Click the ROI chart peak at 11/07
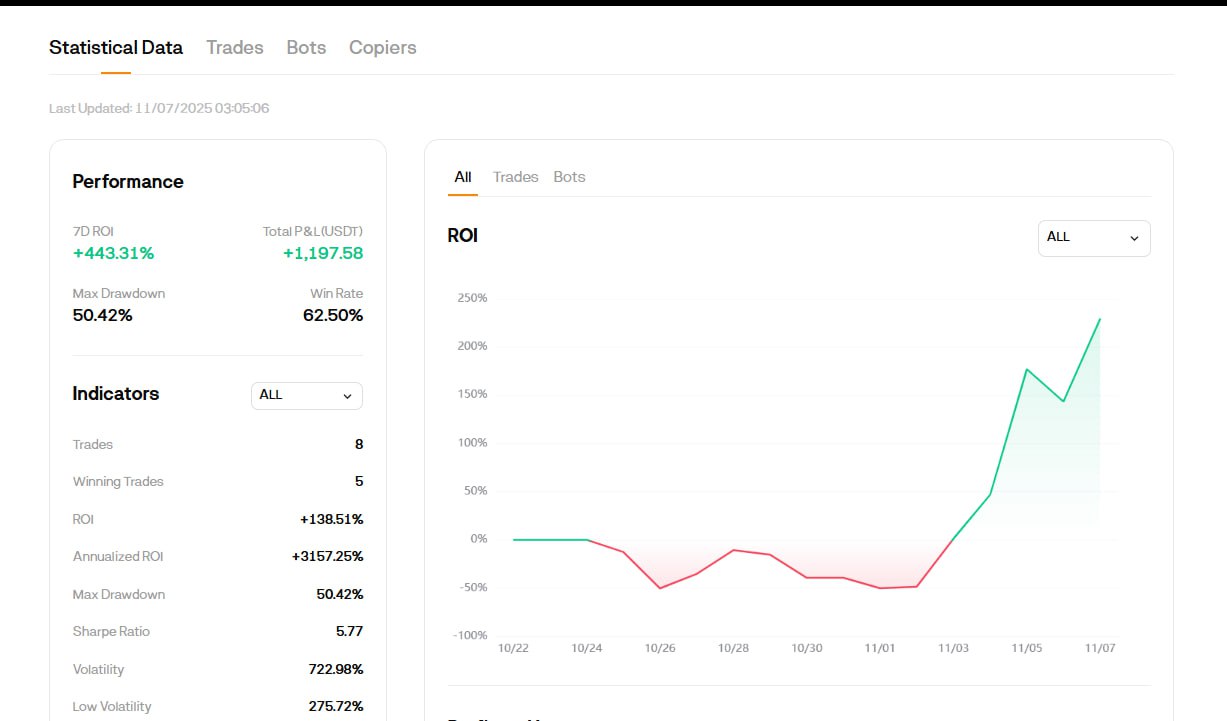 pyautogui.click(x=1100, y=319)
